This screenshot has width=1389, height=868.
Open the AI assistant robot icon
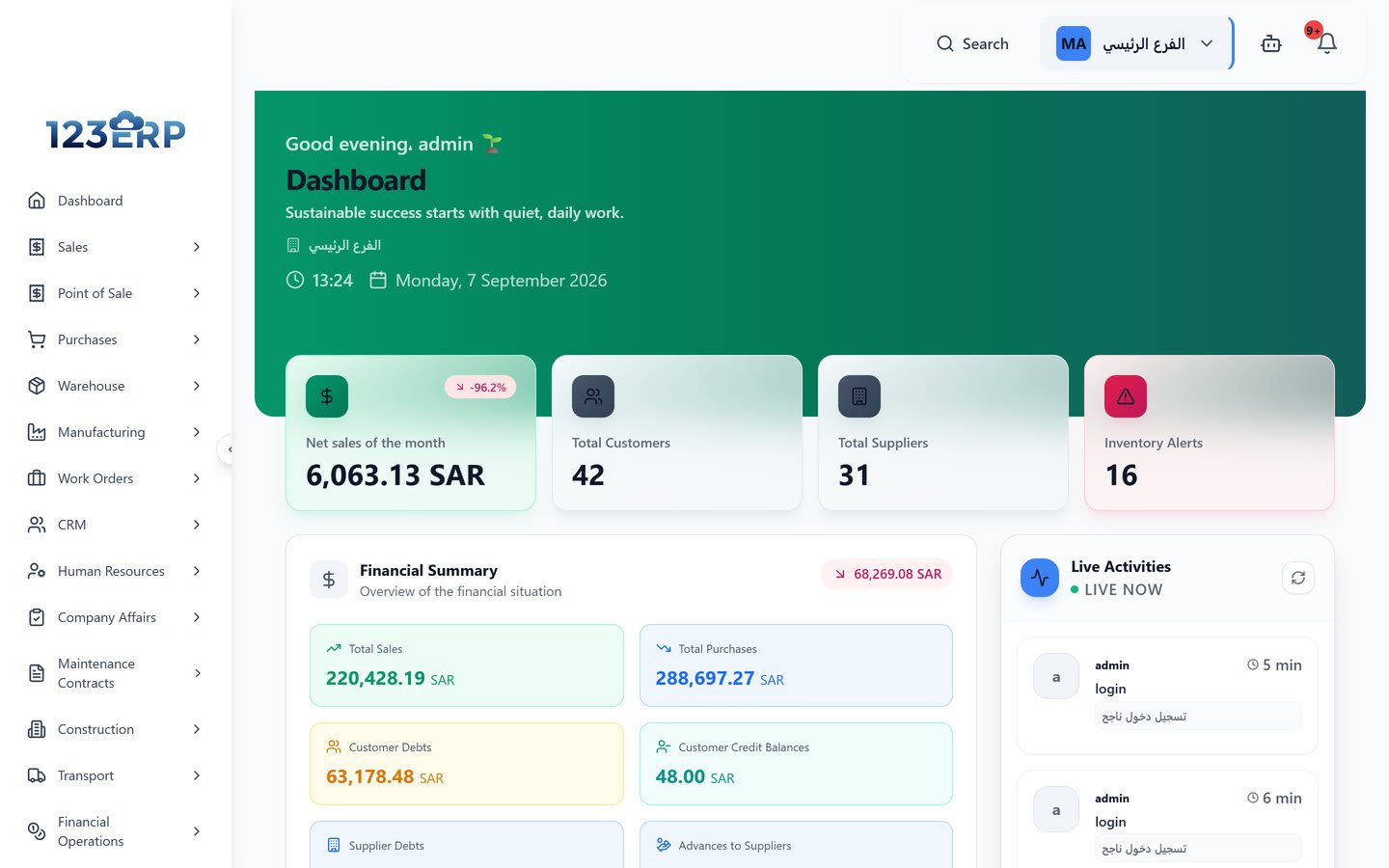pos(1271,43)
